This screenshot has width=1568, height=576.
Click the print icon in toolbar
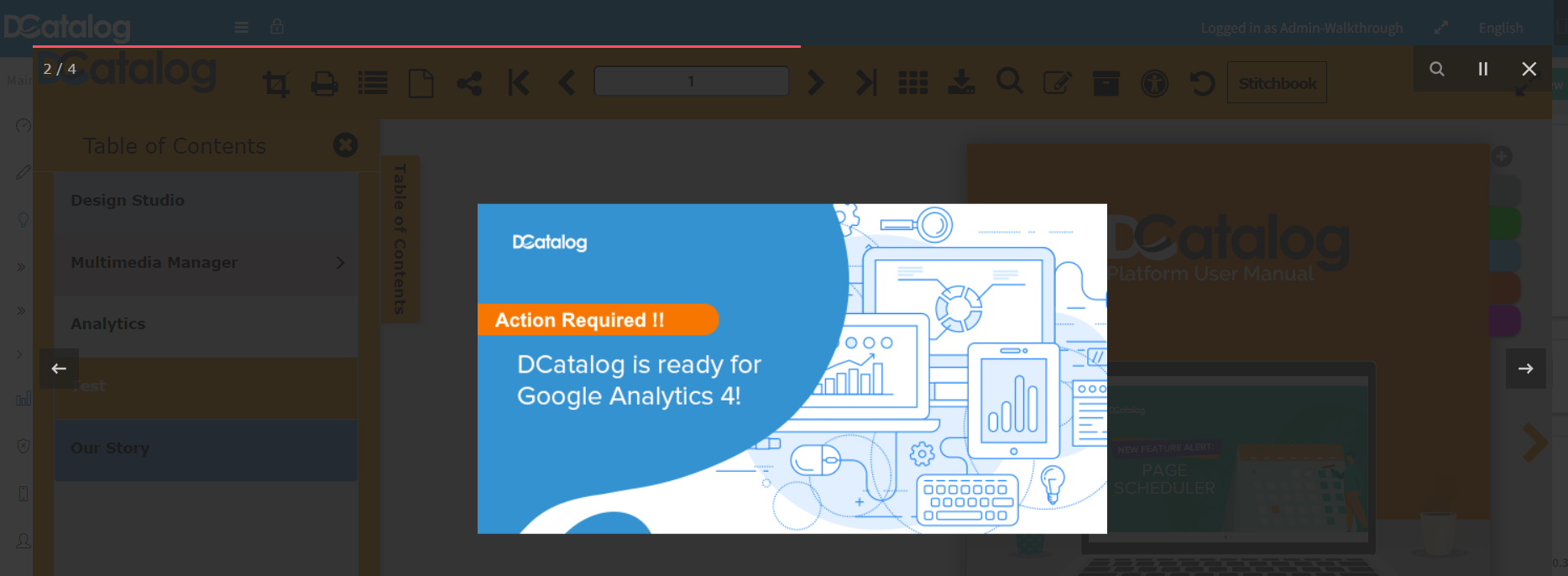point(324,83)
